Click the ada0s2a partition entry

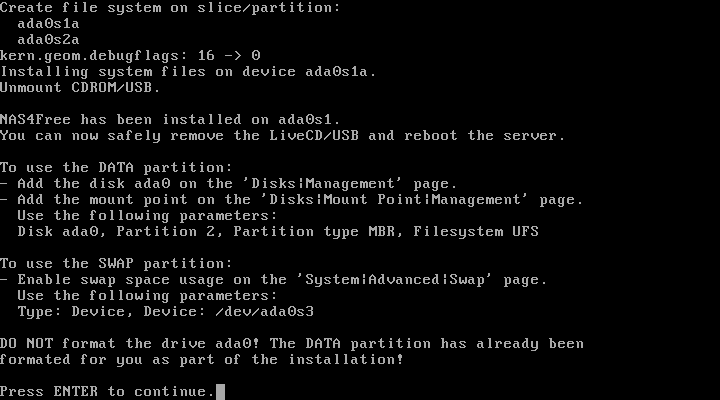pyautogui.click(x=48, y=40)
